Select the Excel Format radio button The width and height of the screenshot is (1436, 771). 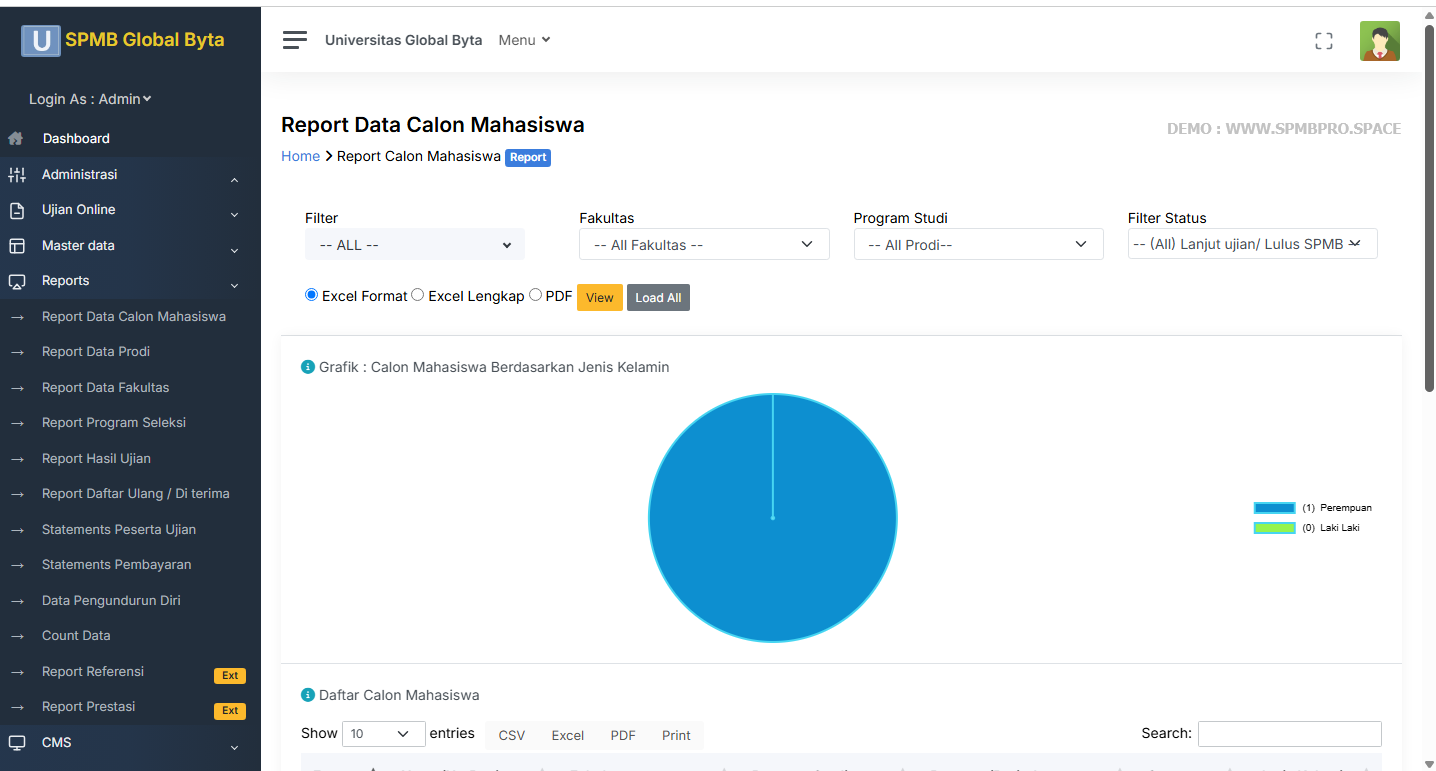(312, 295)
